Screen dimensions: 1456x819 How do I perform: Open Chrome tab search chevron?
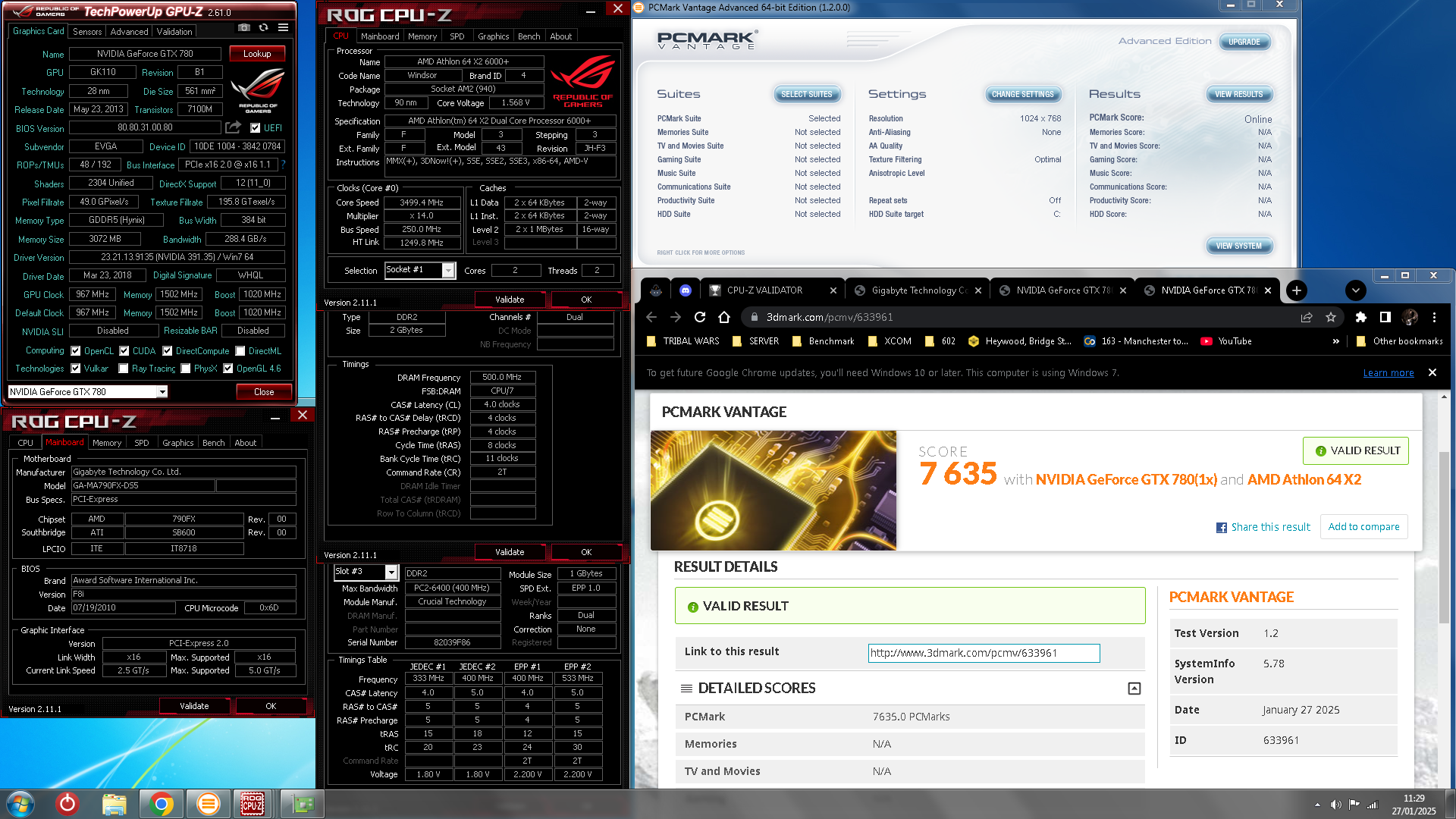point(1356,290)
